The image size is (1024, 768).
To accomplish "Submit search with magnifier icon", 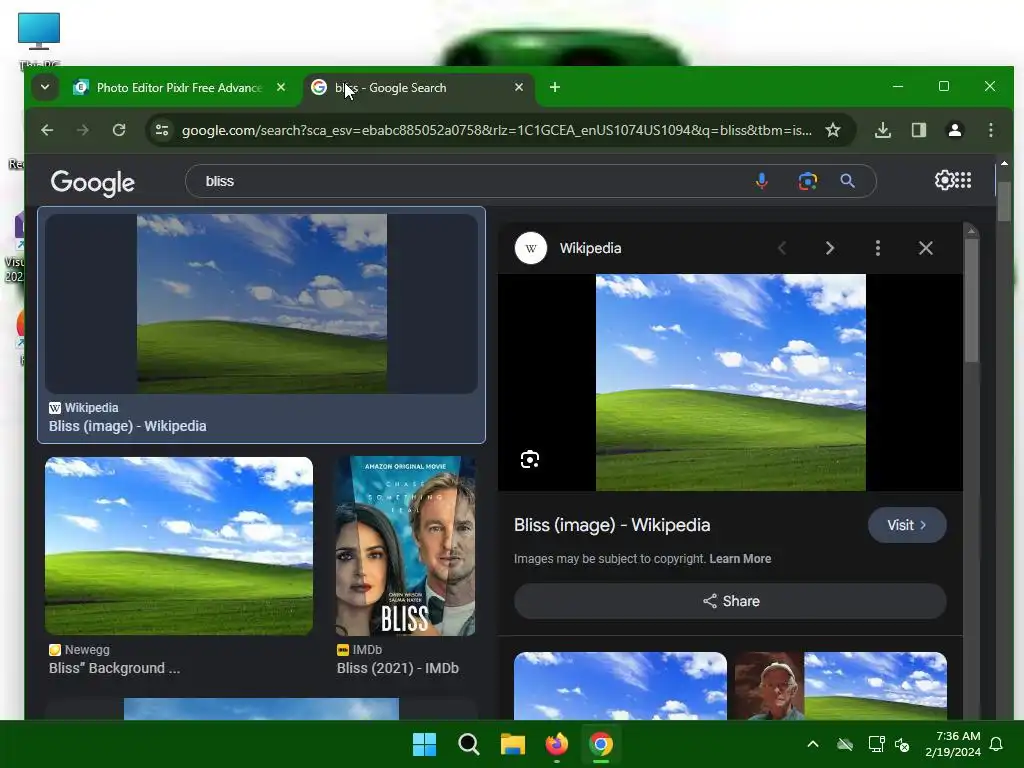I will point(847,181).
